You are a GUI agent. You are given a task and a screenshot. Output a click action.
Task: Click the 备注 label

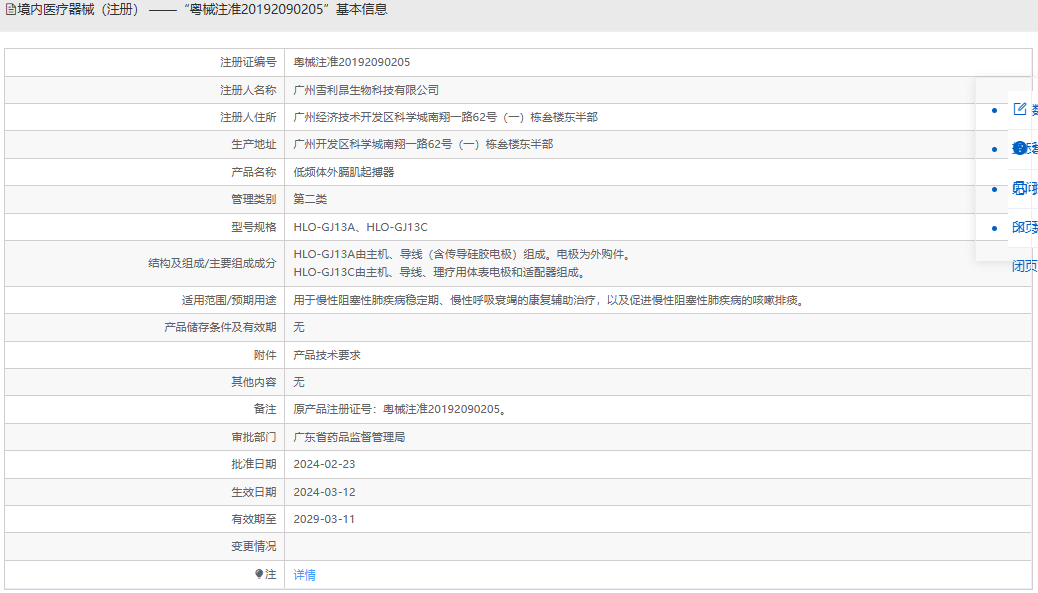coord(265,410)
